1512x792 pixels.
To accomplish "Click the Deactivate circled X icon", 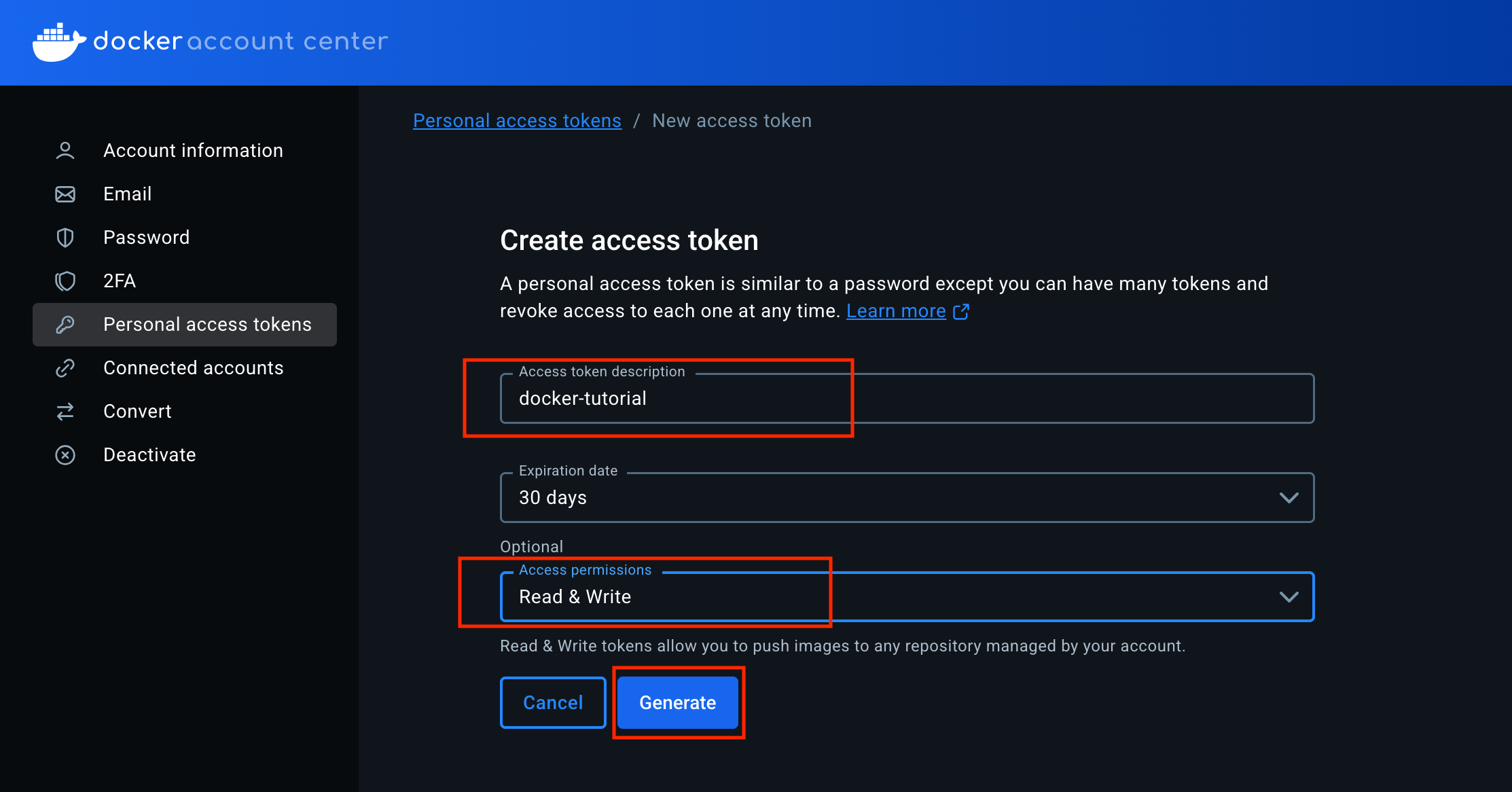I will (x=65, y=455).
